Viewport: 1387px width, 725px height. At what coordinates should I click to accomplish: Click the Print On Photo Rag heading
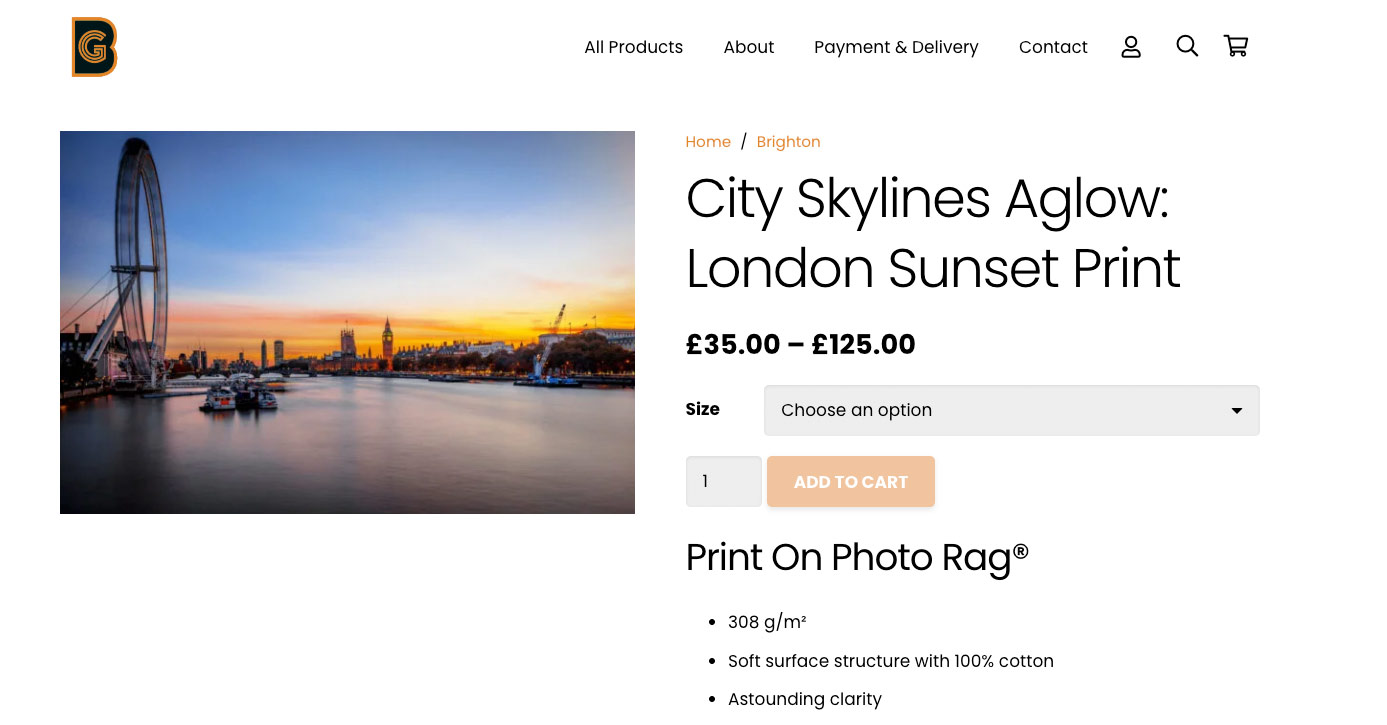pos(857,557)
